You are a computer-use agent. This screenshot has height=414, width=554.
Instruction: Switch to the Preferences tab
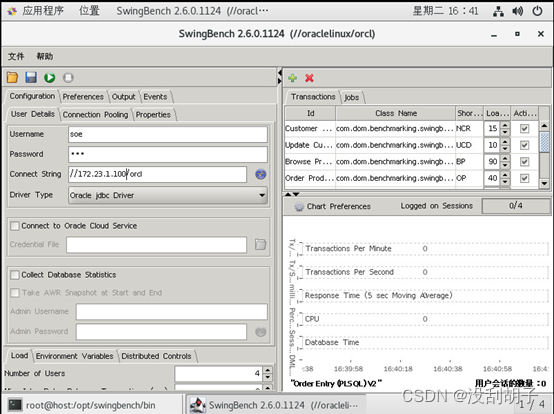(83, 97)
